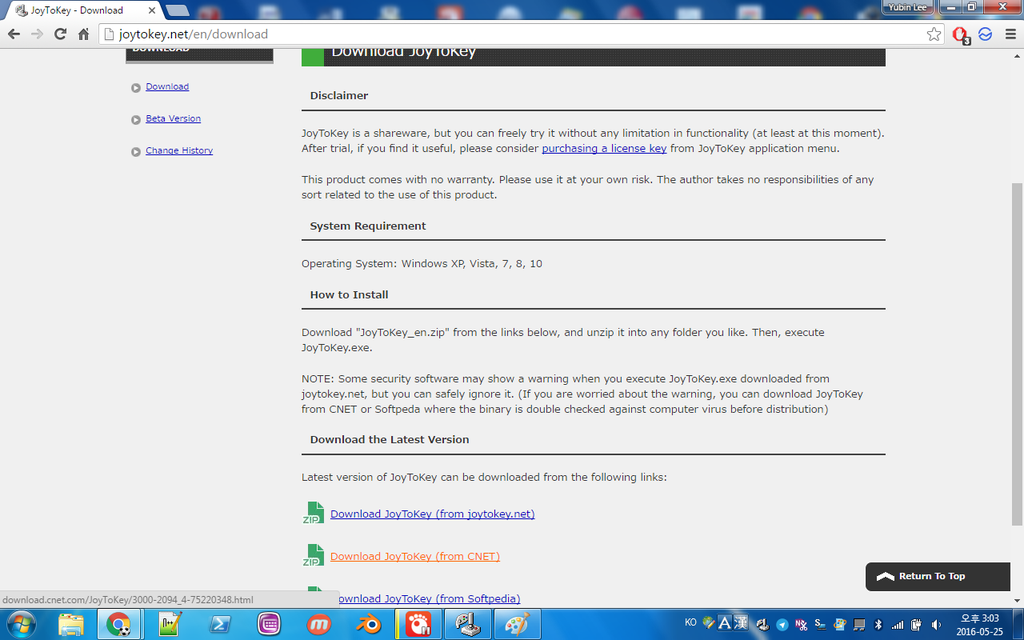Follow the 'purchasing a license key' link

coord(604,148)
